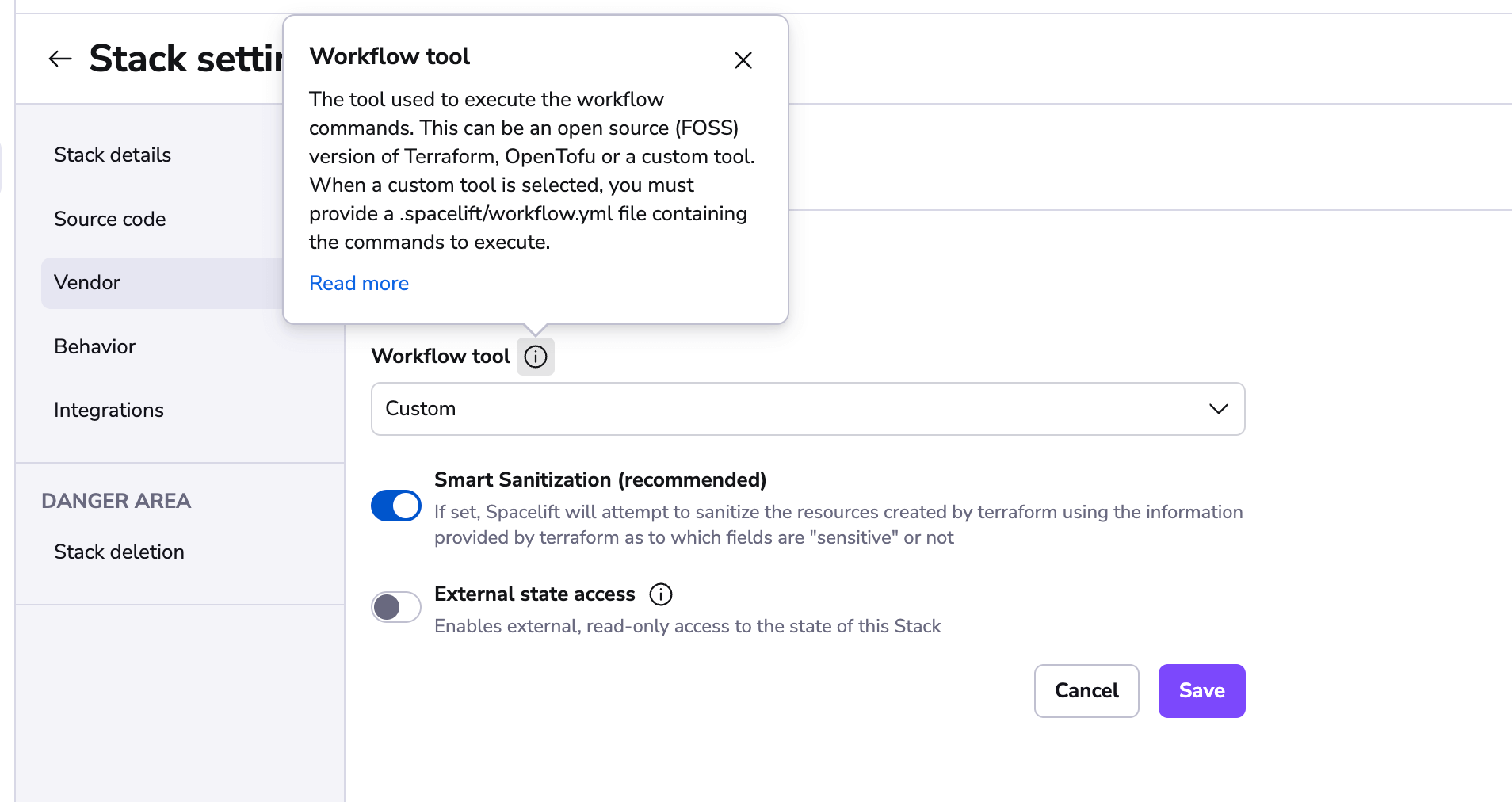Open the Source code settings

[x=110, y=219]
